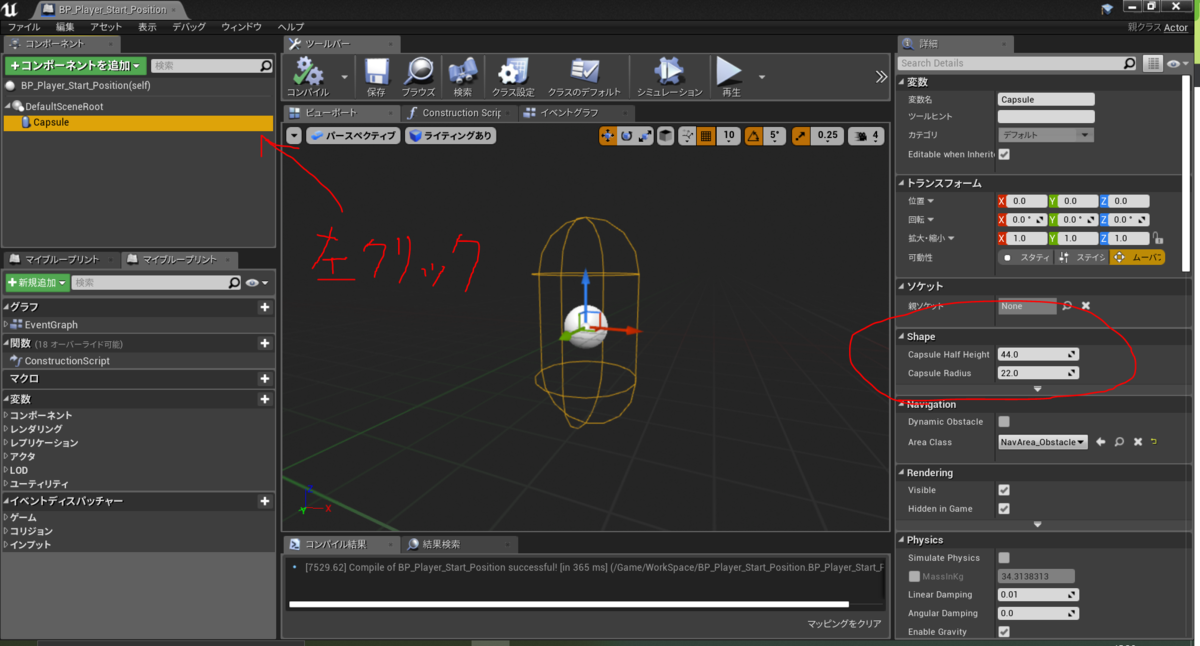This screenshot has height=646, width=1200.
Task: Open grid snap value 10 dropdown
Action: (728, 136)
